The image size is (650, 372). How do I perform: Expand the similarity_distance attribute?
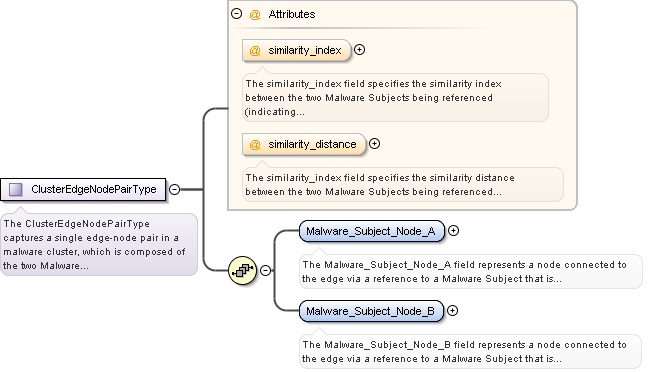click(x=374, y=143)
